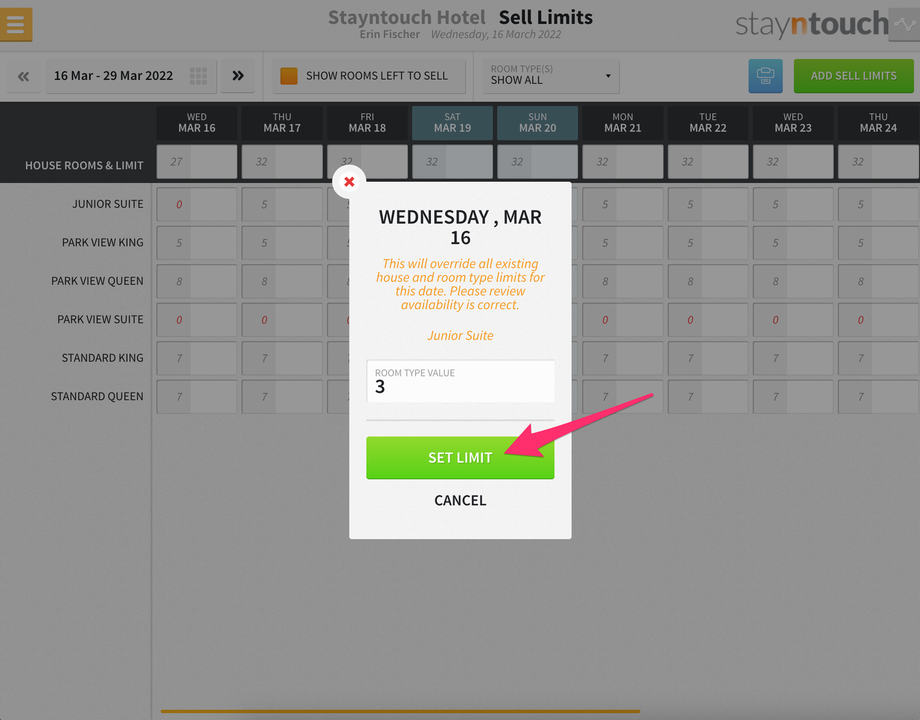Click house limit cell for Mar 21

623,161
